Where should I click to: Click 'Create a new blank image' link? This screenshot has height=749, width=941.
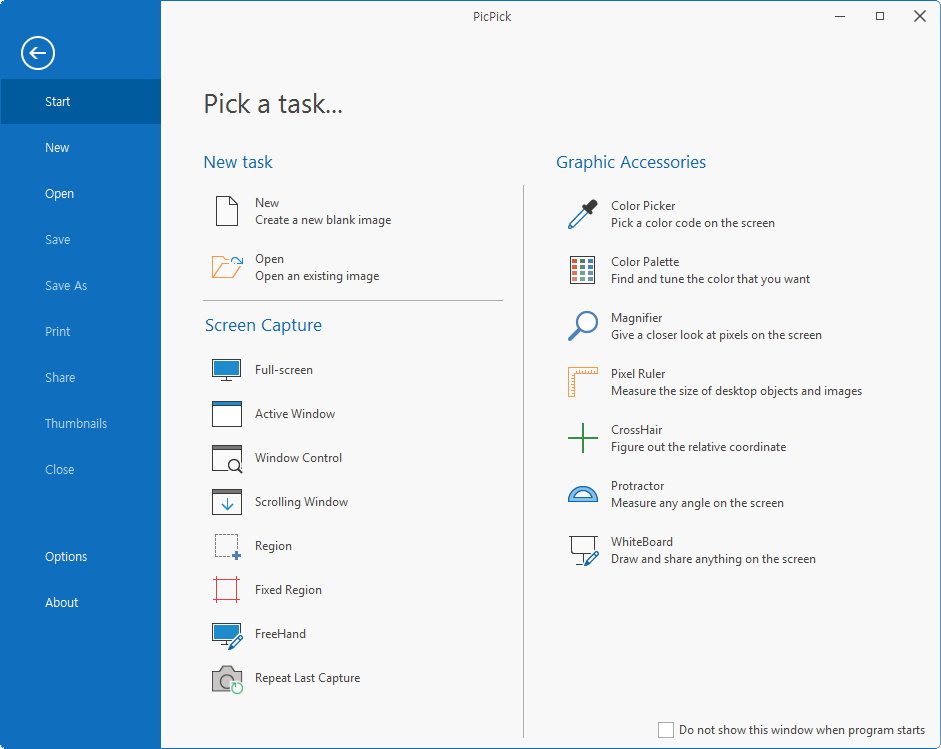[x=322, y=220]
